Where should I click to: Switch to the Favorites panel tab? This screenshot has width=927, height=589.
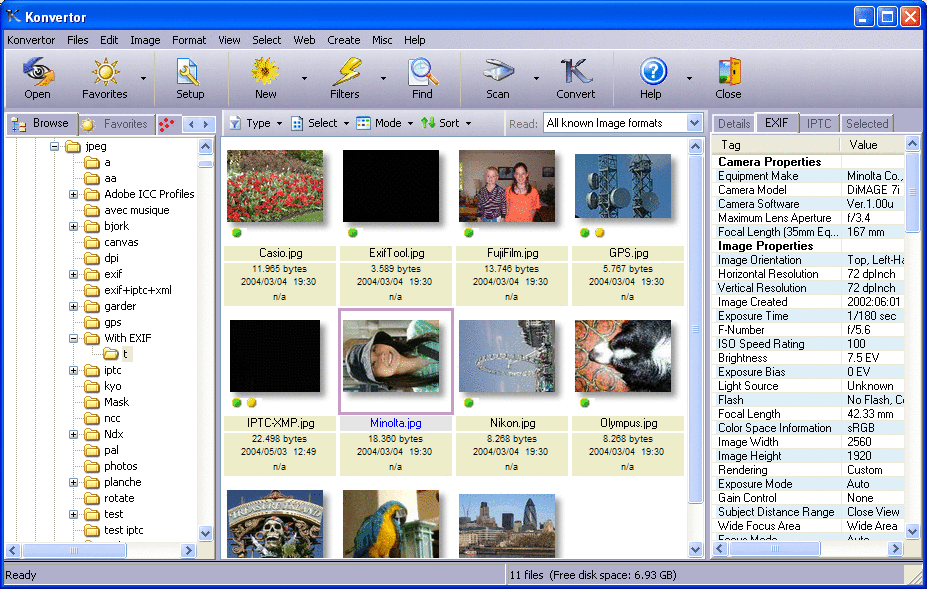pos(114,124)
